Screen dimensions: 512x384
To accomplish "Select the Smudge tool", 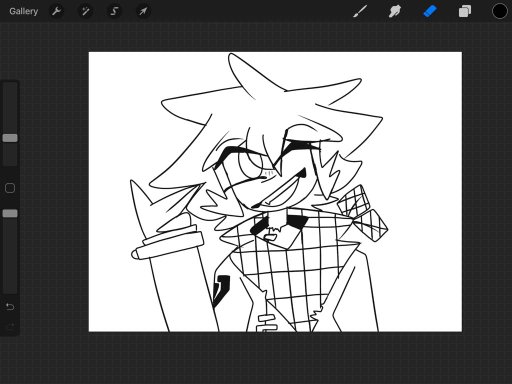I will point(395,11).
